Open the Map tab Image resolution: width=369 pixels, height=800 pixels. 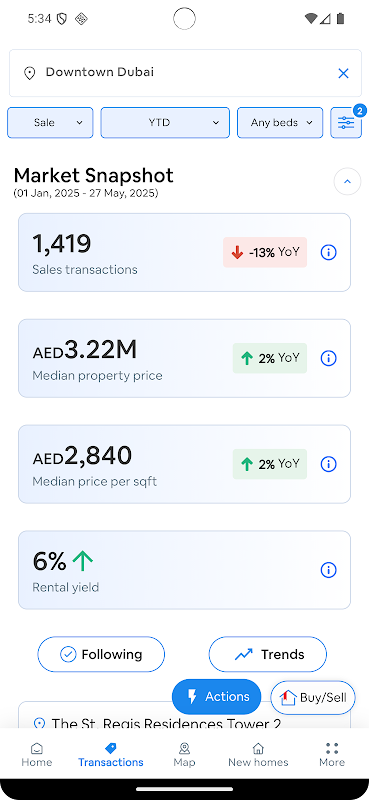tap(184, 755)
